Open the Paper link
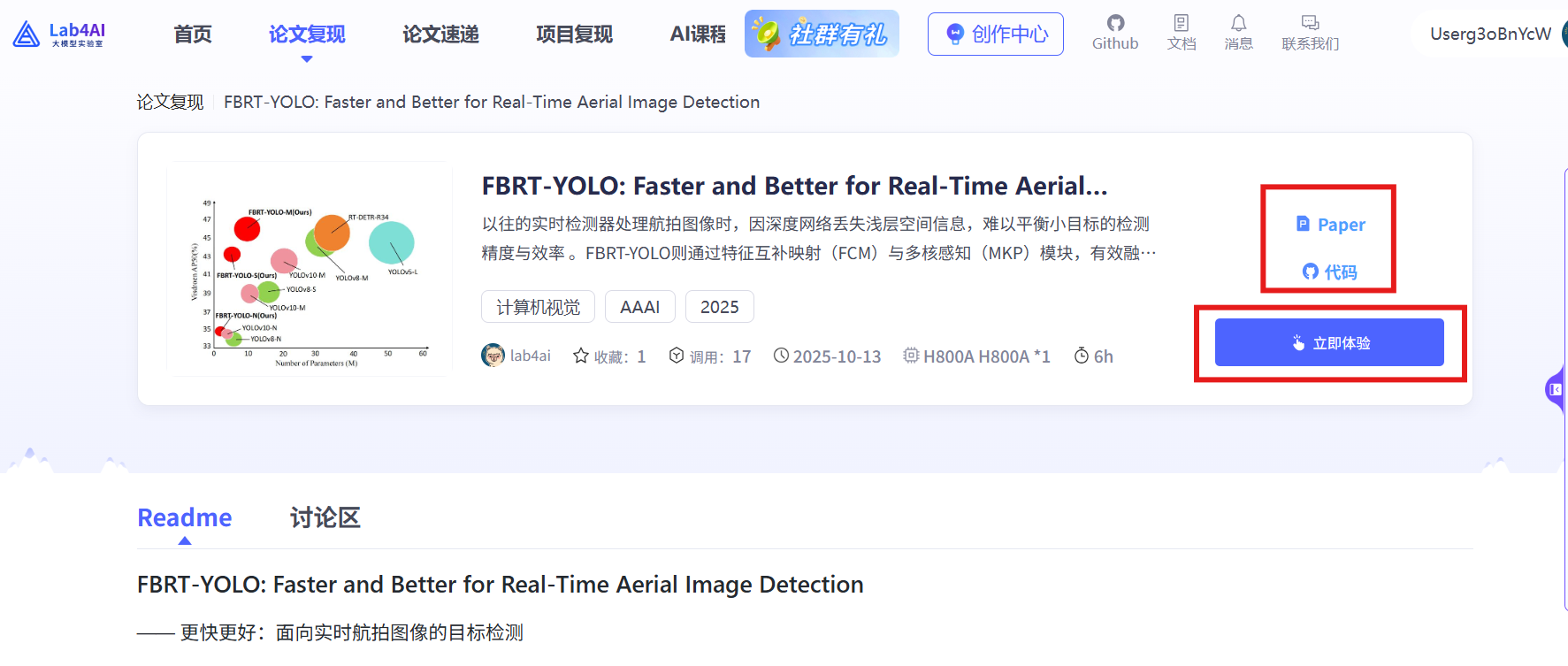 (1330, 225)
